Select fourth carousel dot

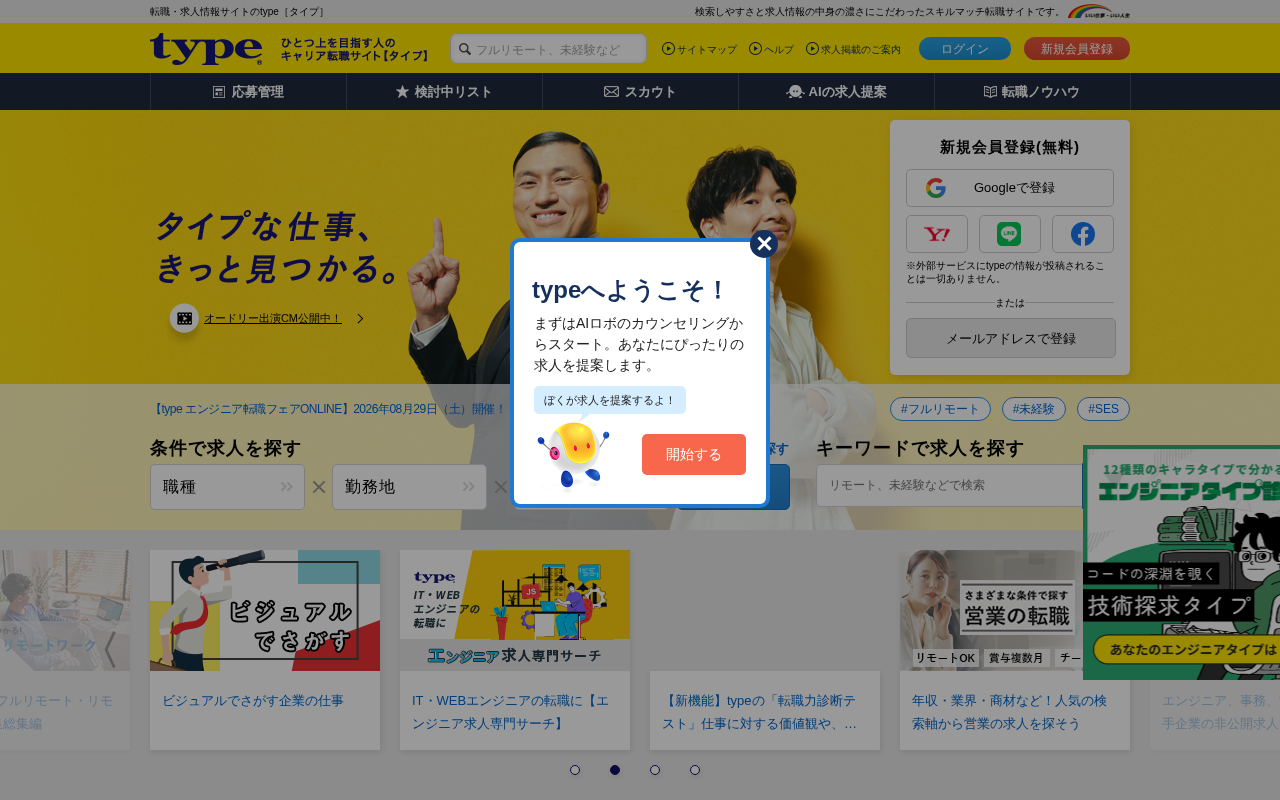[695, 770]
